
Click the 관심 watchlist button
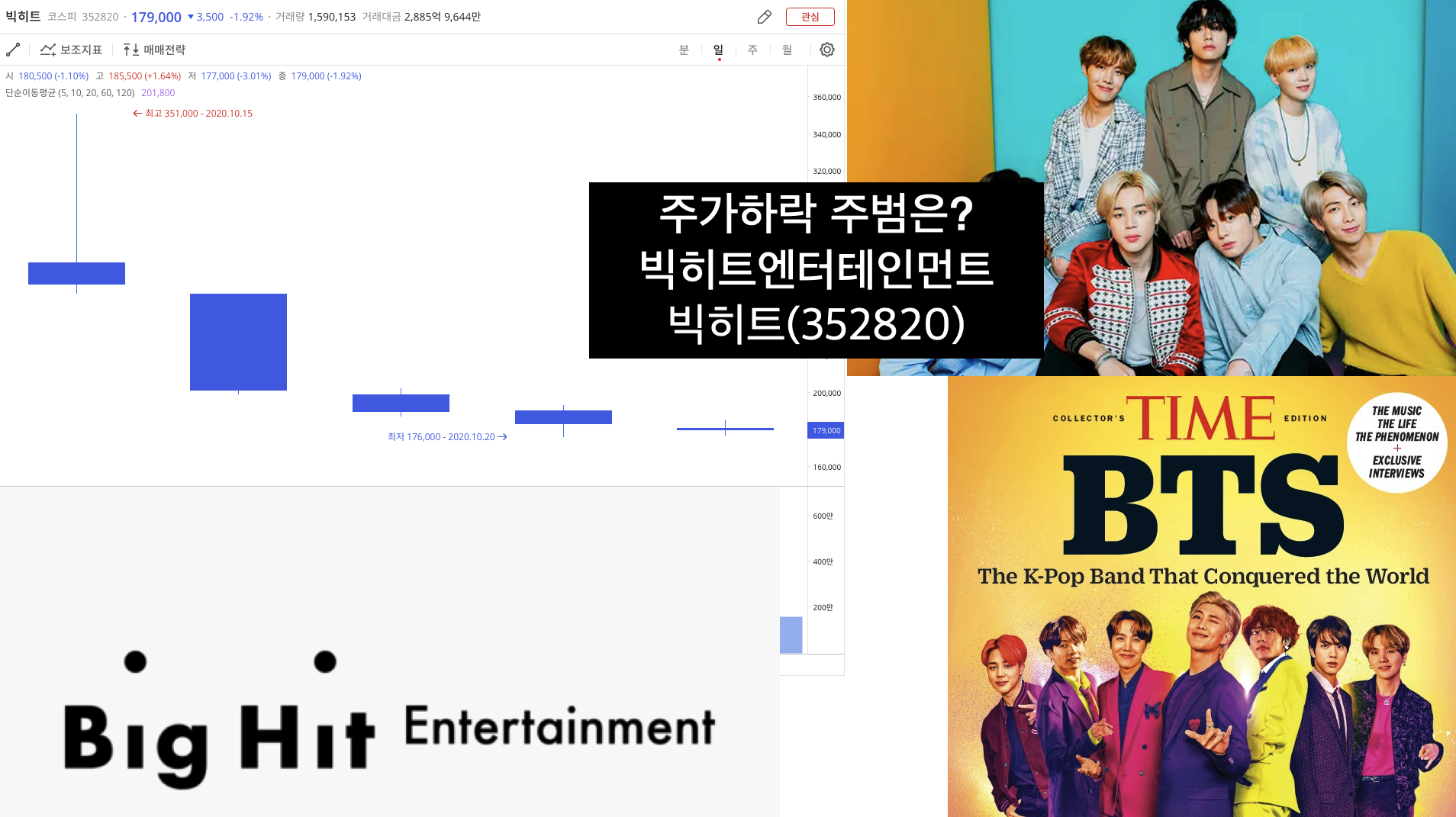810,17
